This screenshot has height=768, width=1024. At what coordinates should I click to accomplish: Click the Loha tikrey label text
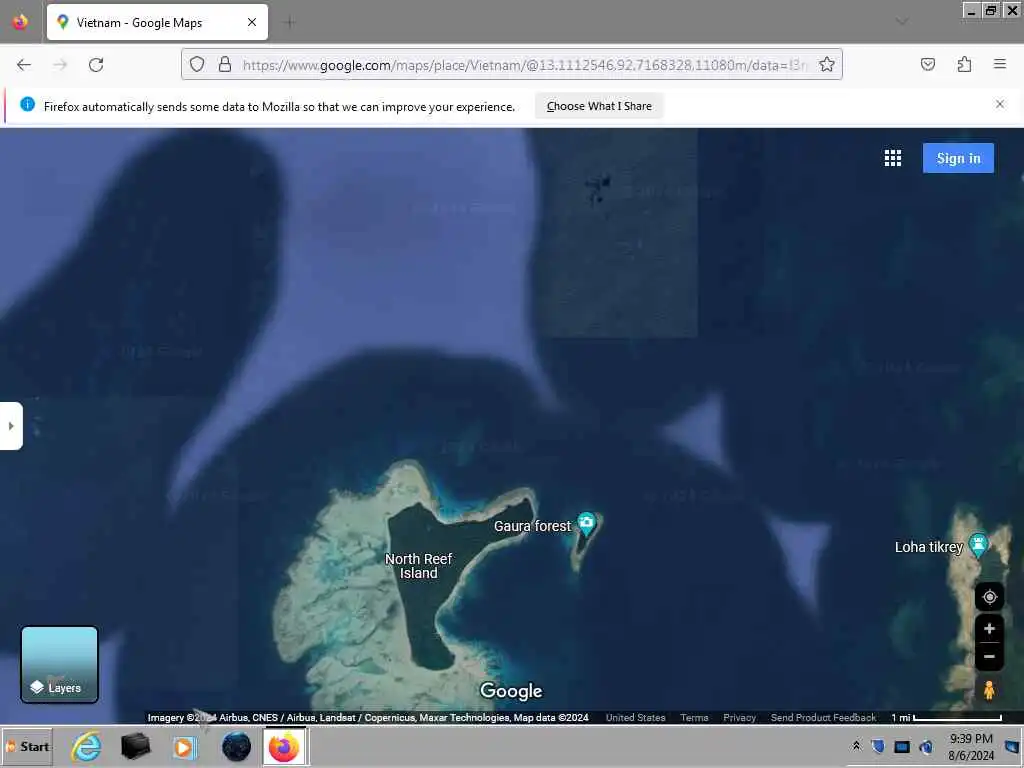(x=929, y=547)
